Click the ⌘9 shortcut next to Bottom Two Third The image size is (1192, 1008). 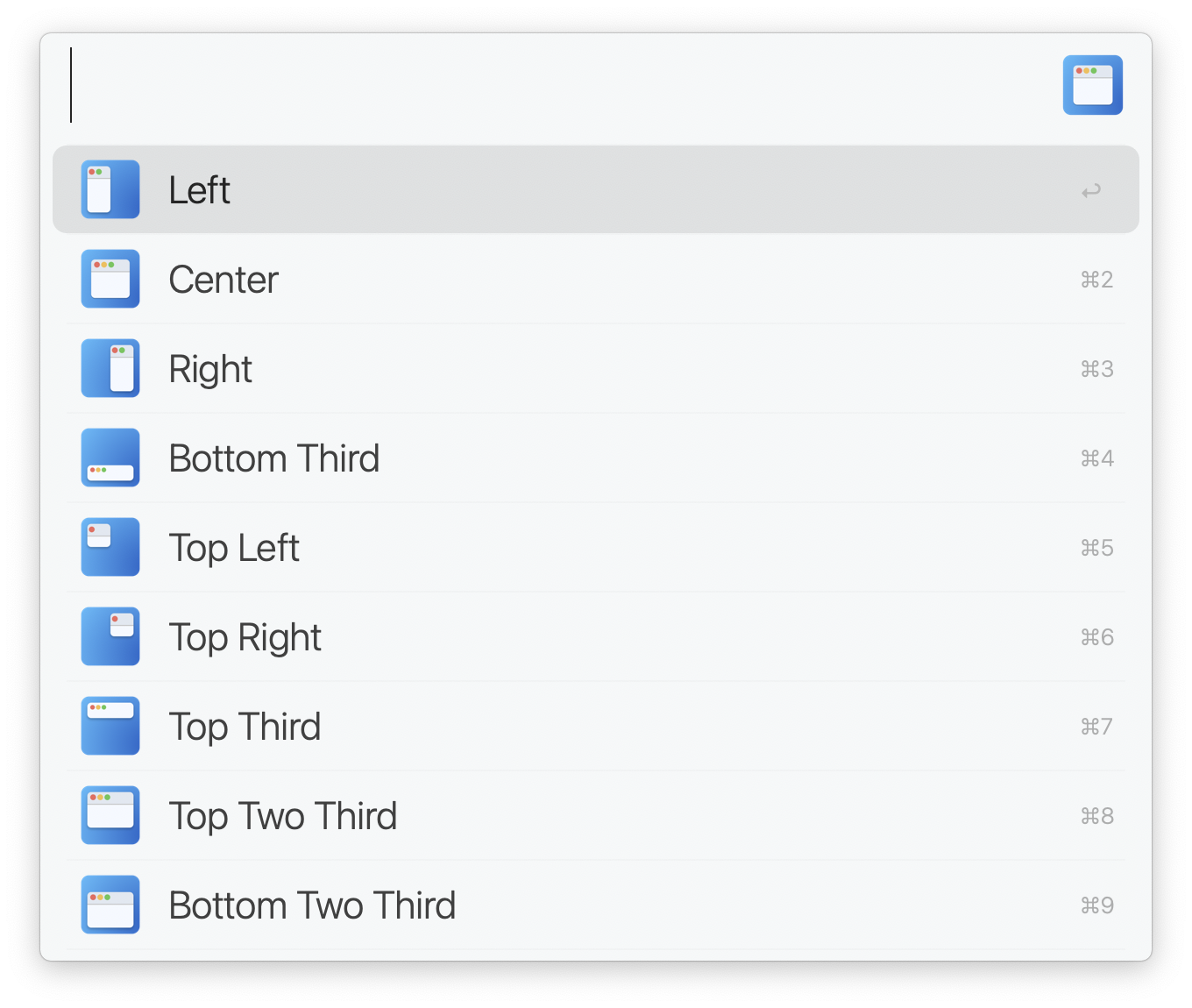[1096, 905]
